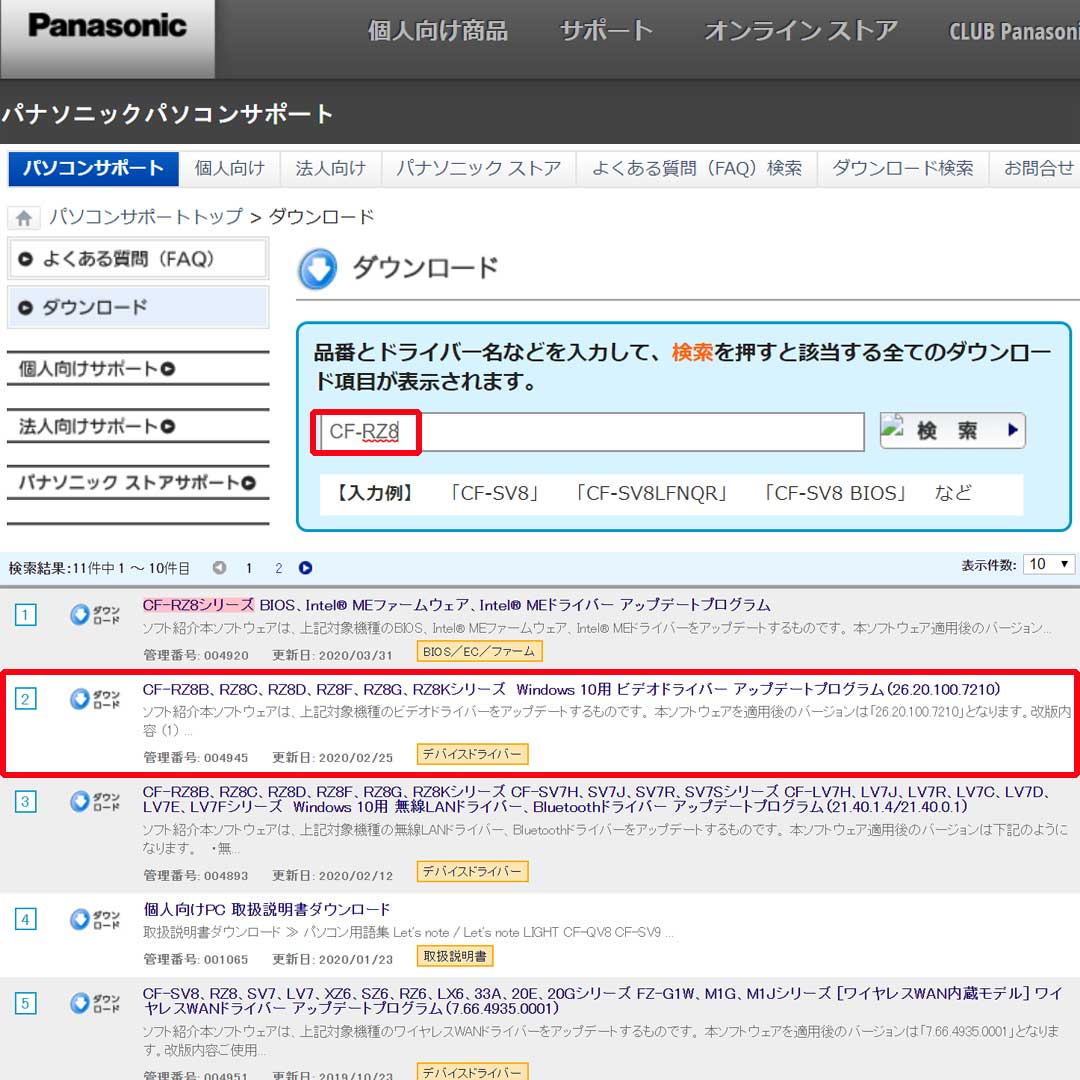Click the large blue download heading icon

318,269
